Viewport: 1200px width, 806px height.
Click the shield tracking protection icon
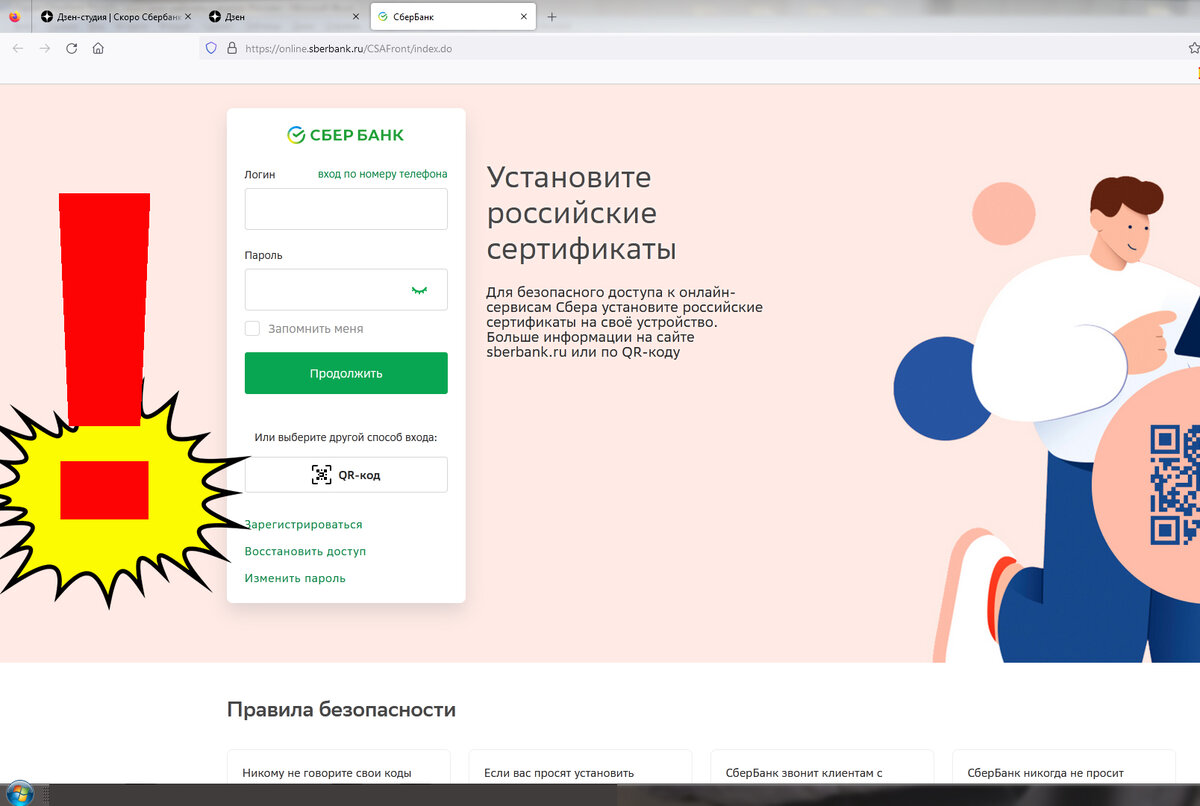click(x=211, y=48)
